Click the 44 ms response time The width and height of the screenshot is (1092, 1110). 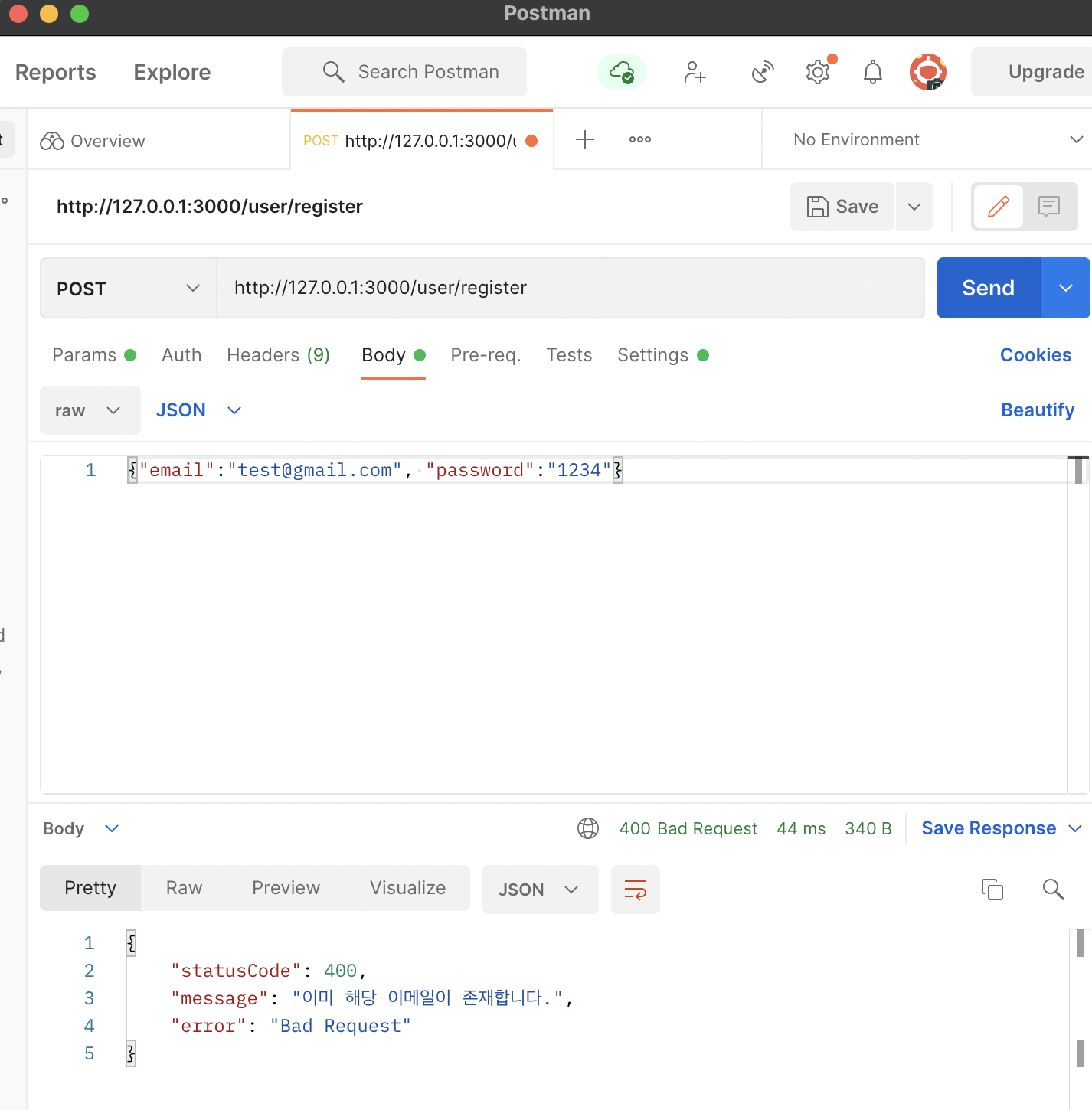[x=801, y=828]
